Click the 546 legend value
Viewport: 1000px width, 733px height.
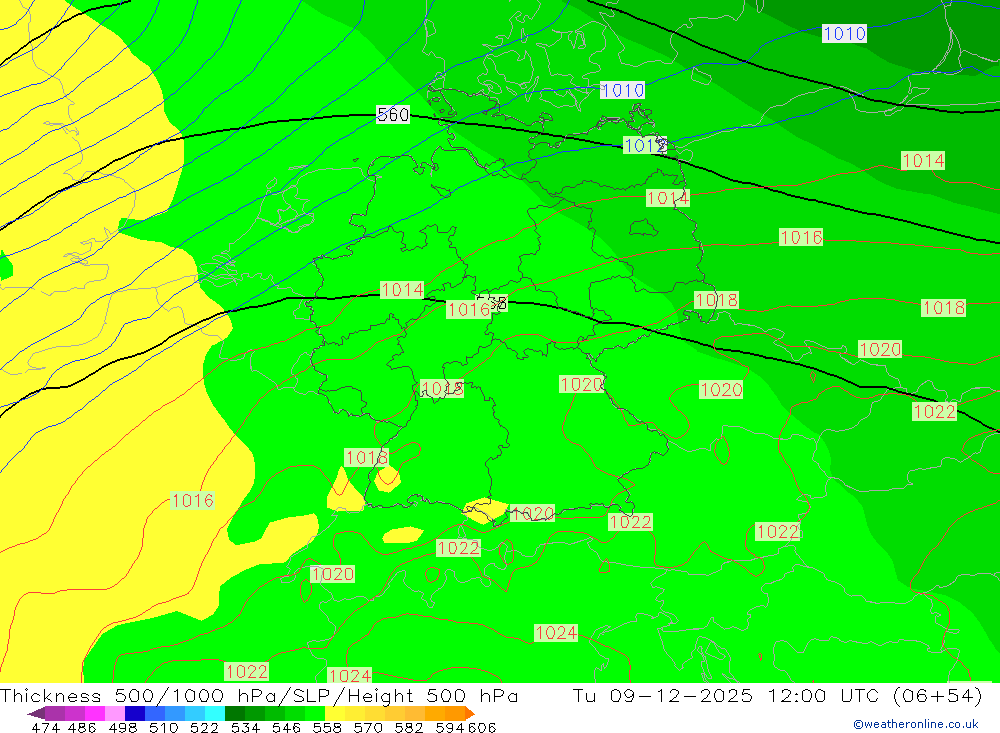click(x=286, y=727)
